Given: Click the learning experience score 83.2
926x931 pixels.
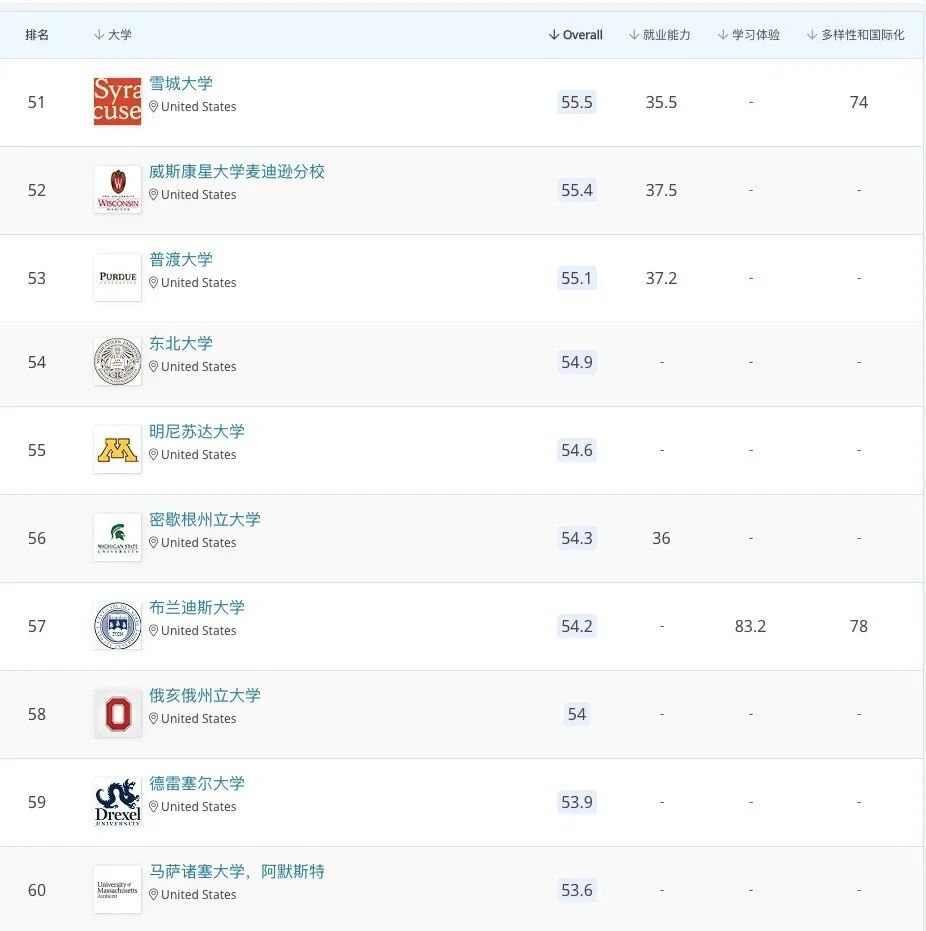Looking at the screenshot, I should point(750,626).
